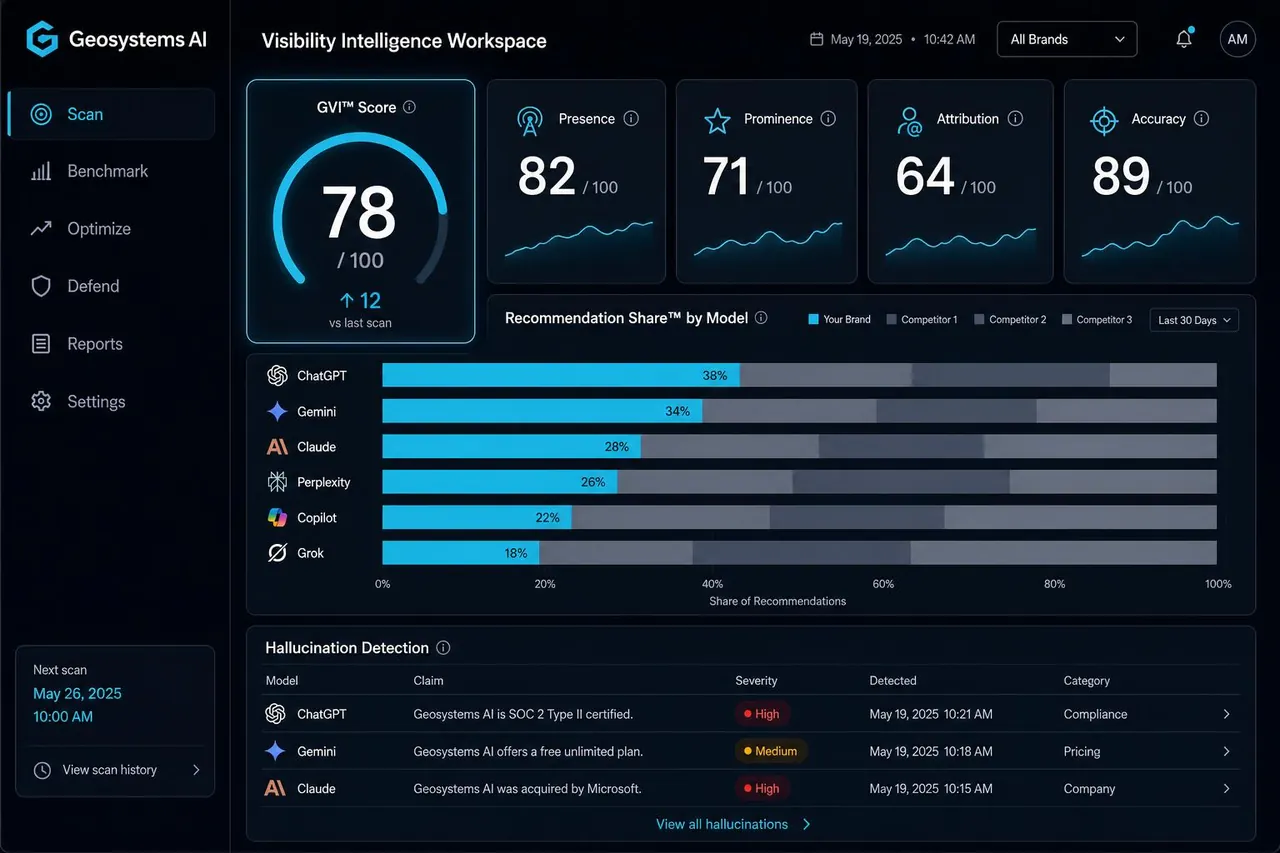Click the info icon next to Accuracy

click(x=1201, y=118)
